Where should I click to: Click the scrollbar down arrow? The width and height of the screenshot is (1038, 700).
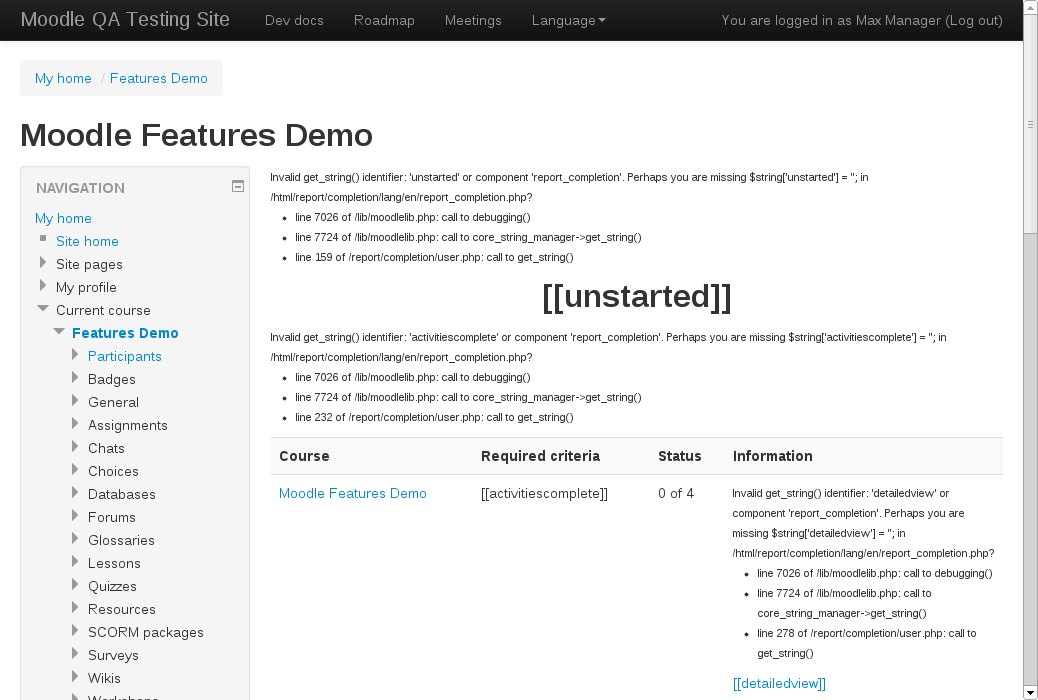1031,693
